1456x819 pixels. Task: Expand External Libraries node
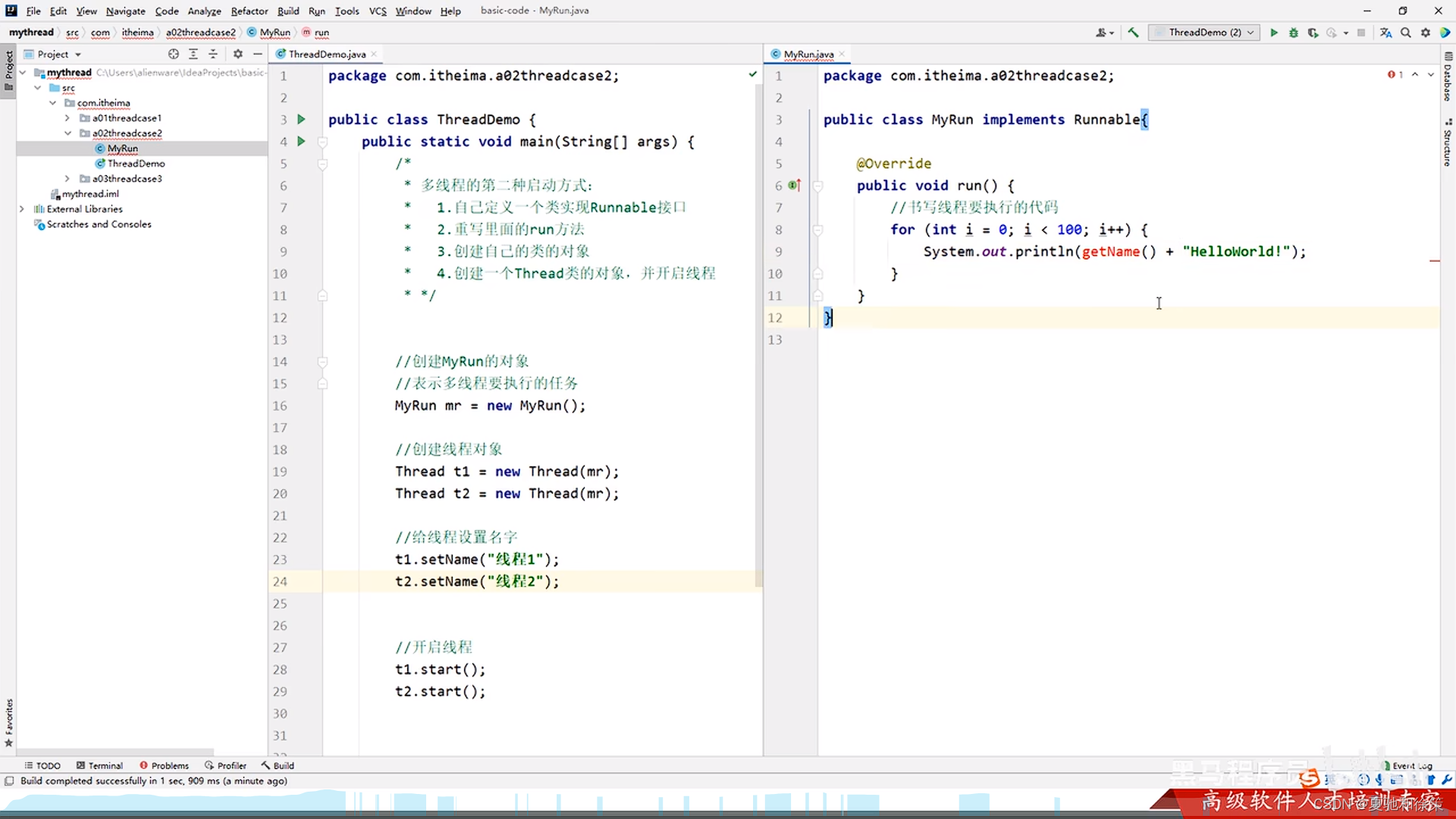[22, 209]
